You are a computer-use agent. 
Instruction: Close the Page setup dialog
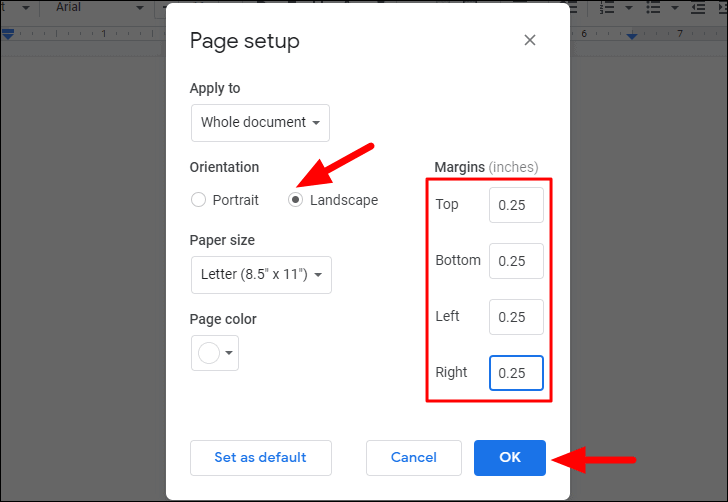530,40
